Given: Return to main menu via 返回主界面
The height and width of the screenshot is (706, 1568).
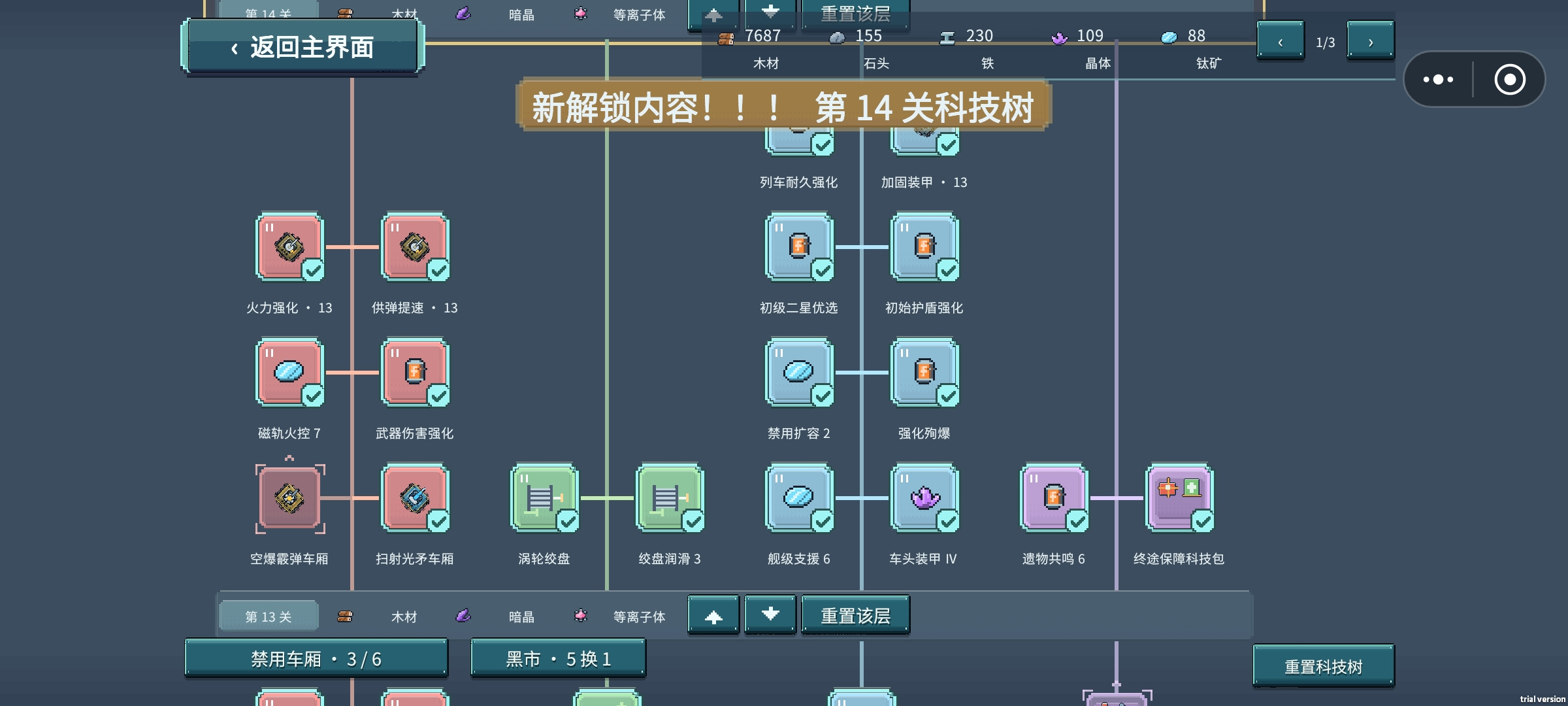Looking at the screenshot, I should click(x=302, y=47).
